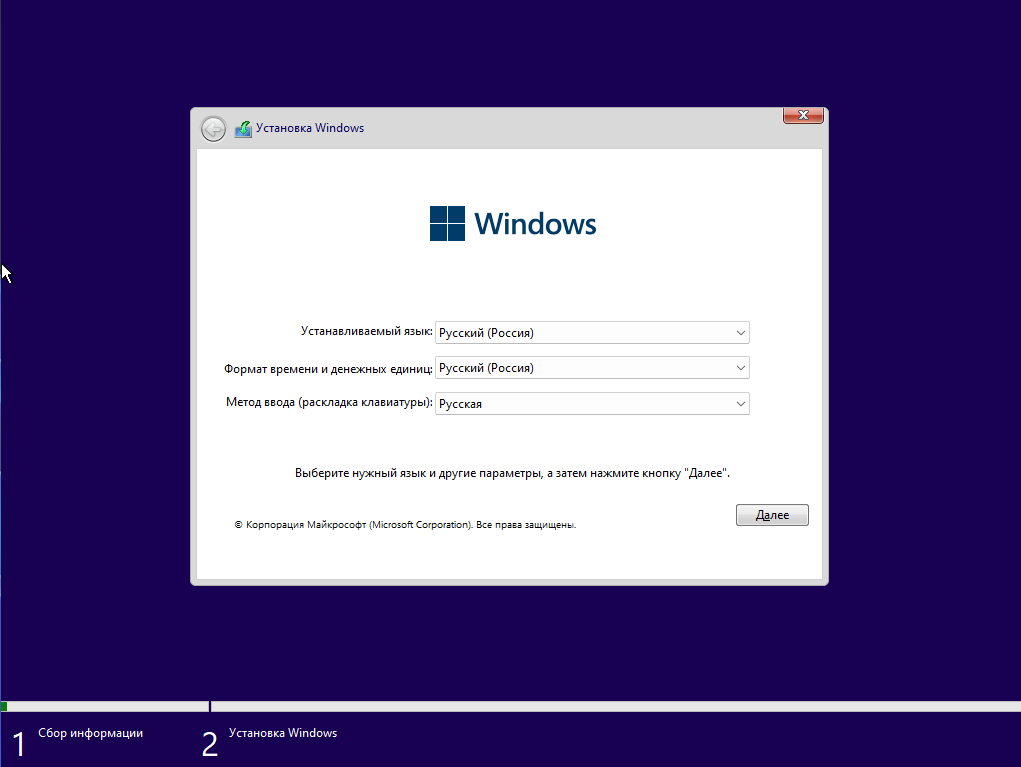Screen dimensions: 1021x767
Task: Click the large step number 2
Action: pyautogui.click(x=209, y=744)
